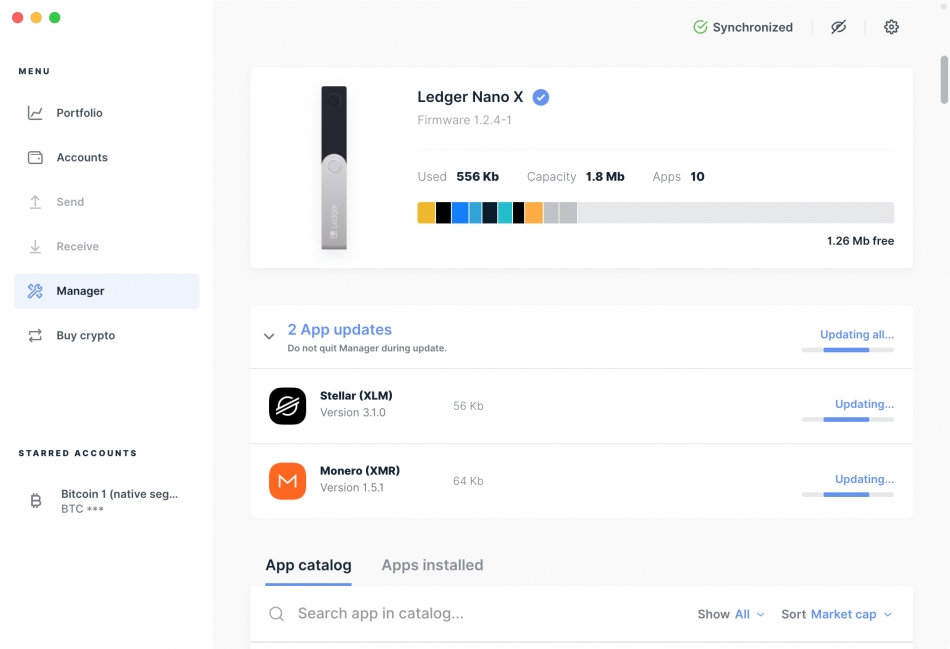Click the 56 Kb size for Stellar

click(x=468, y=406)
